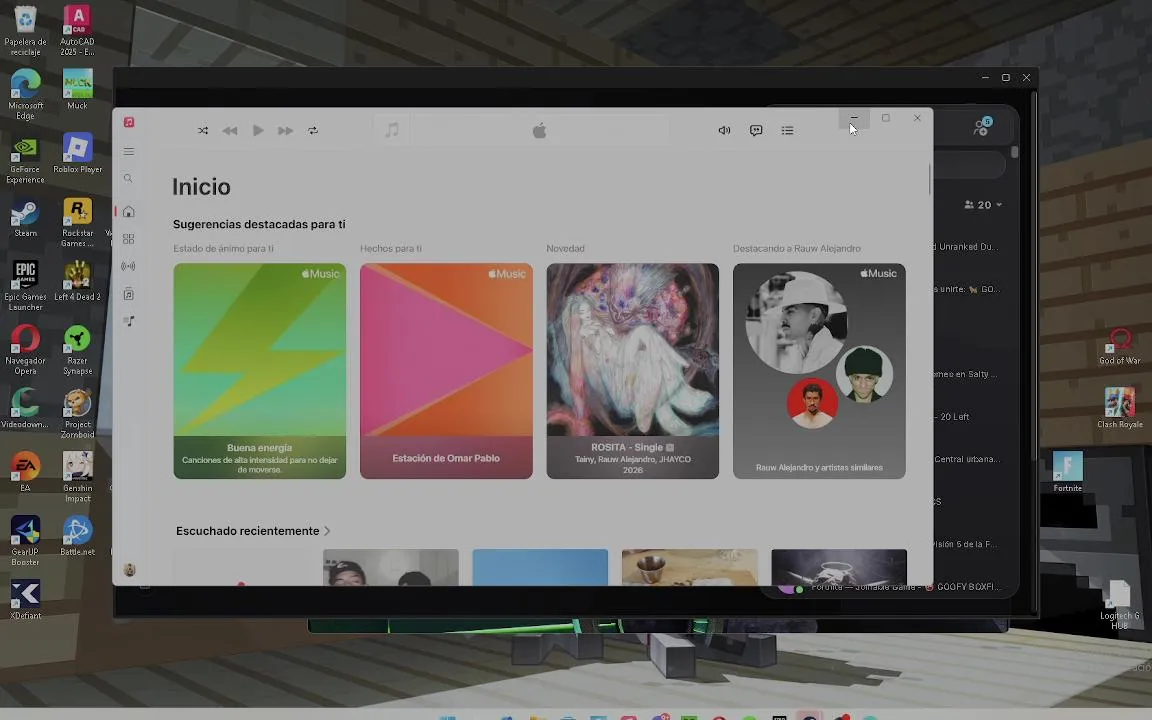Screen dimensions: 1152x720
Task: Open the volume control speaker icon
Action: click(x=724, y=131)
